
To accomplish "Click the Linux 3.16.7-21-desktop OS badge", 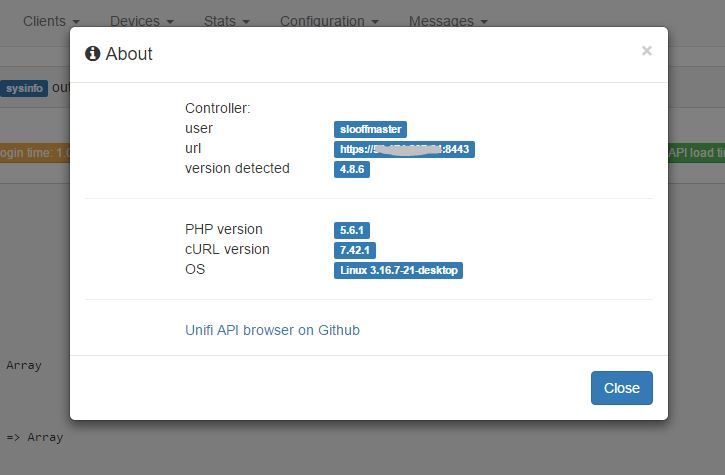I will click(398, 270).
